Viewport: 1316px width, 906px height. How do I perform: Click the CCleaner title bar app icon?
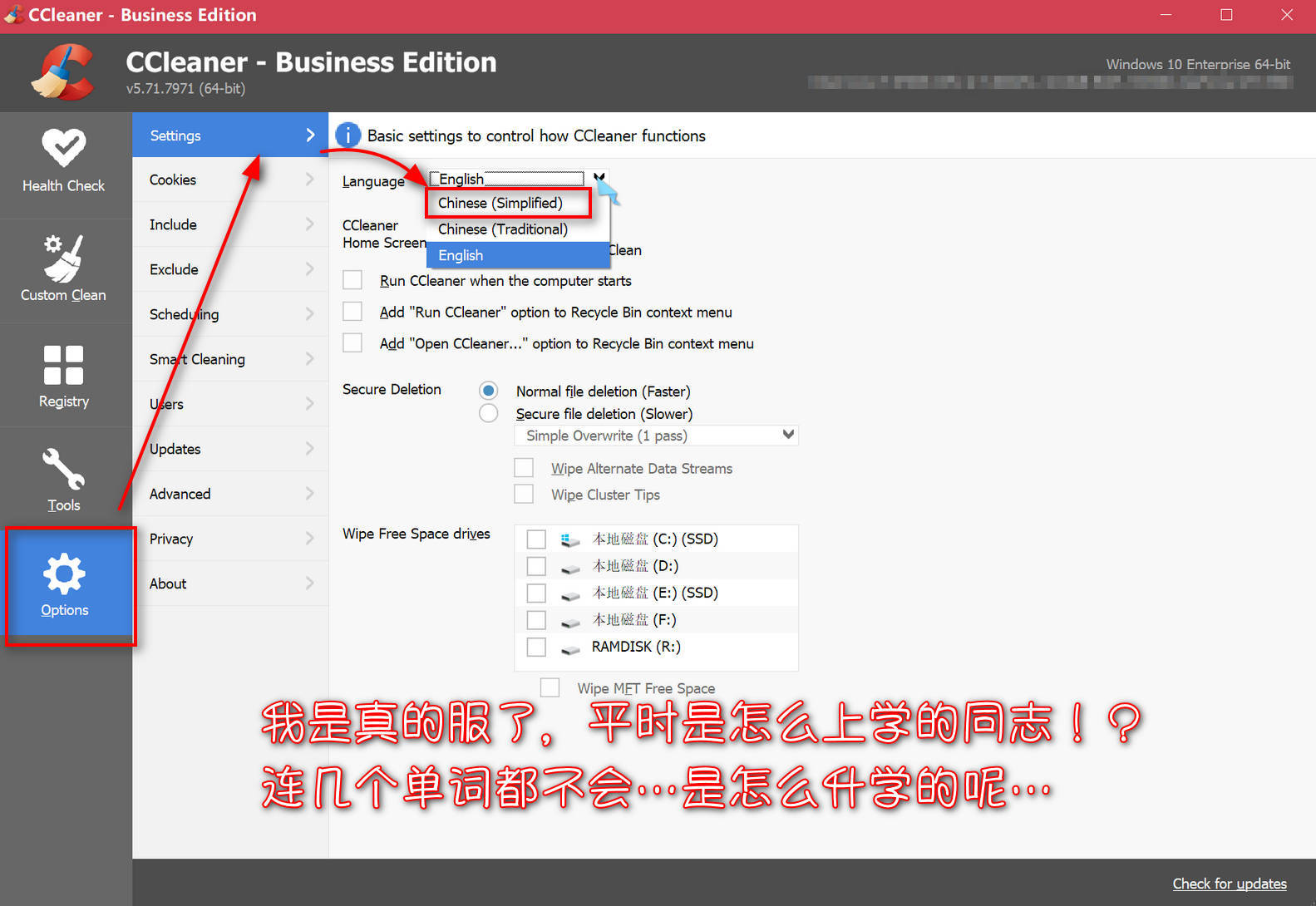pyautogui.click(x=14, y=15)
